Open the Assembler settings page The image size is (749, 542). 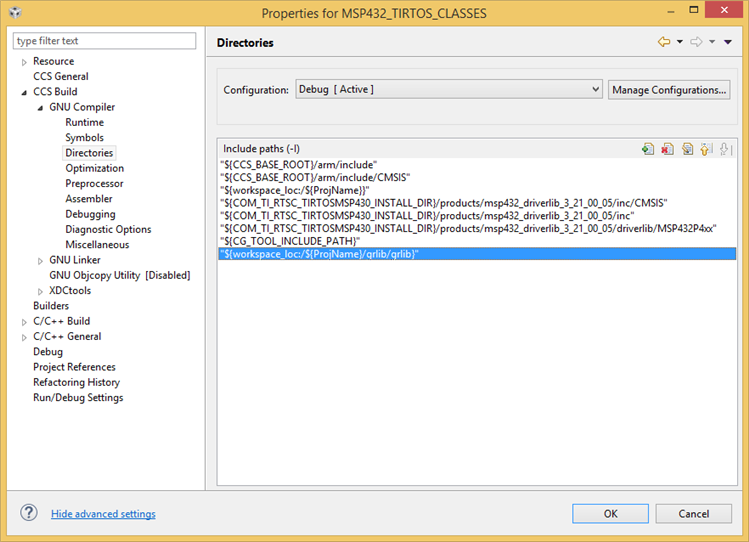click(89, 199)
